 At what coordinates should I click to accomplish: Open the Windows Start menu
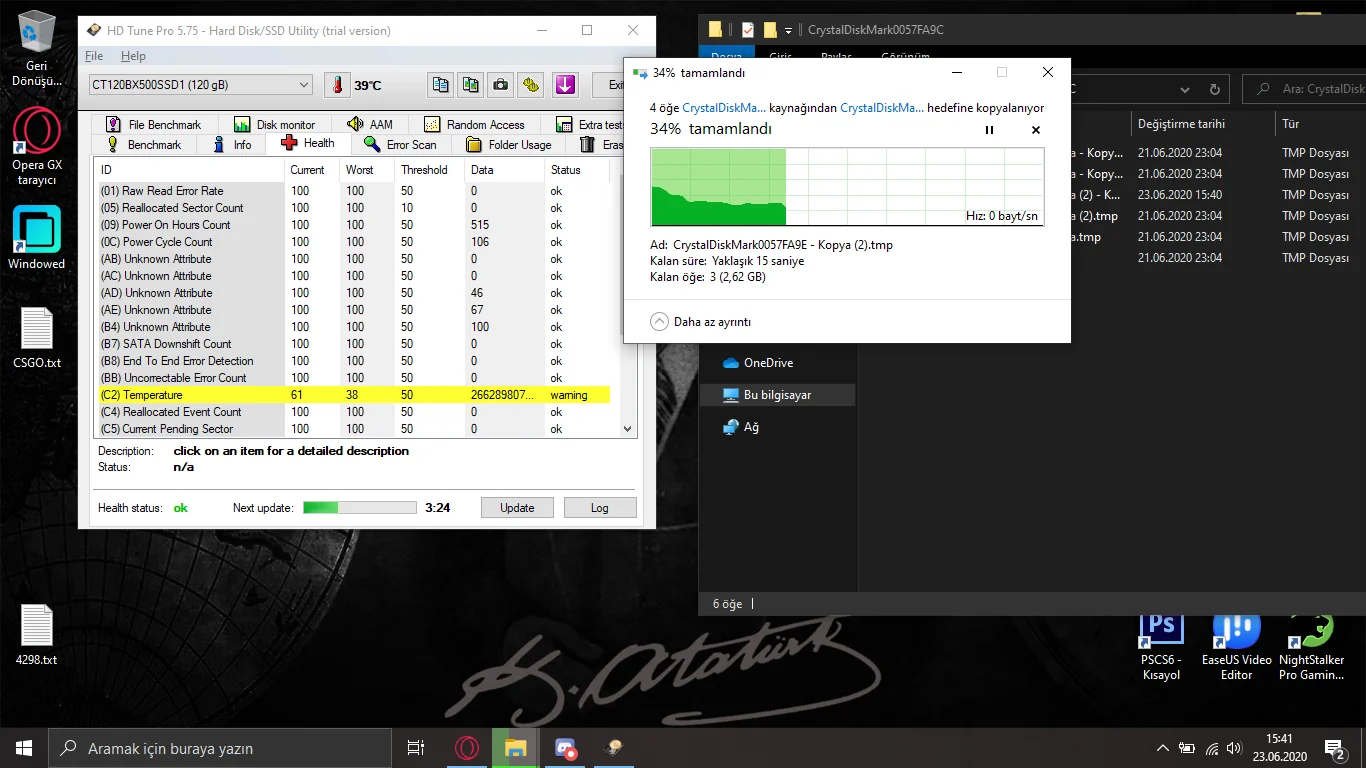[x=24, y=748]
